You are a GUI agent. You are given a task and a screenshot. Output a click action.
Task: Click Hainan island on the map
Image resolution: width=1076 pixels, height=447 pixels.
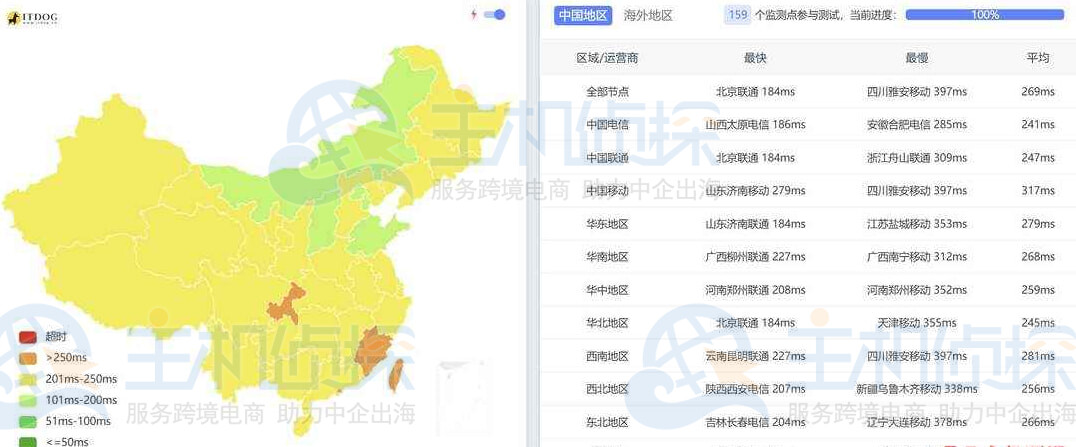tap(301, 426)
